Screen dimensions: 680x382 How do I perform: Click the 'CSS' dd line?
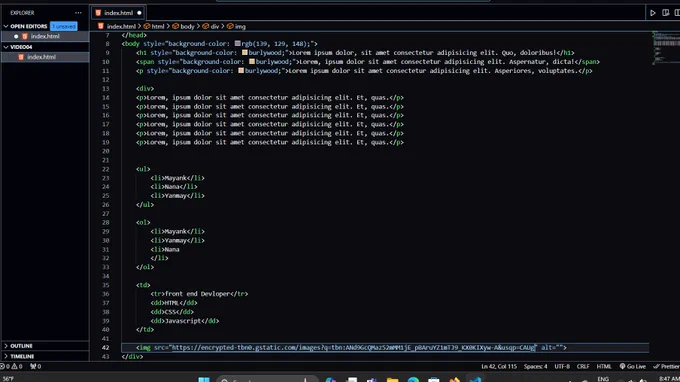click(x=172, y=312)
